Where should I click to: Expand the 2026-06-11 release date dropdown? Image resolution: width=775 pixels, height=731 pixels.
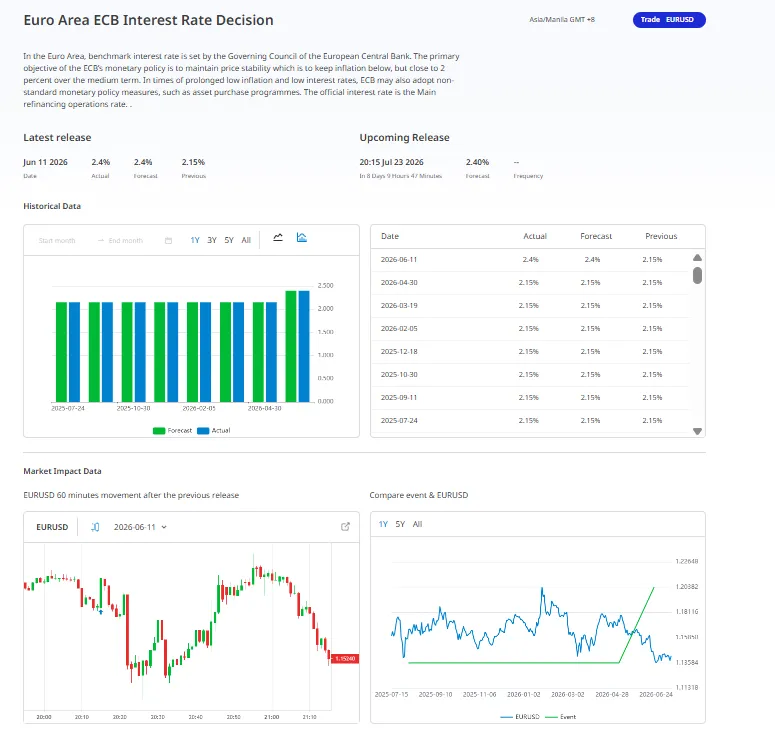(x=140, y=527)
